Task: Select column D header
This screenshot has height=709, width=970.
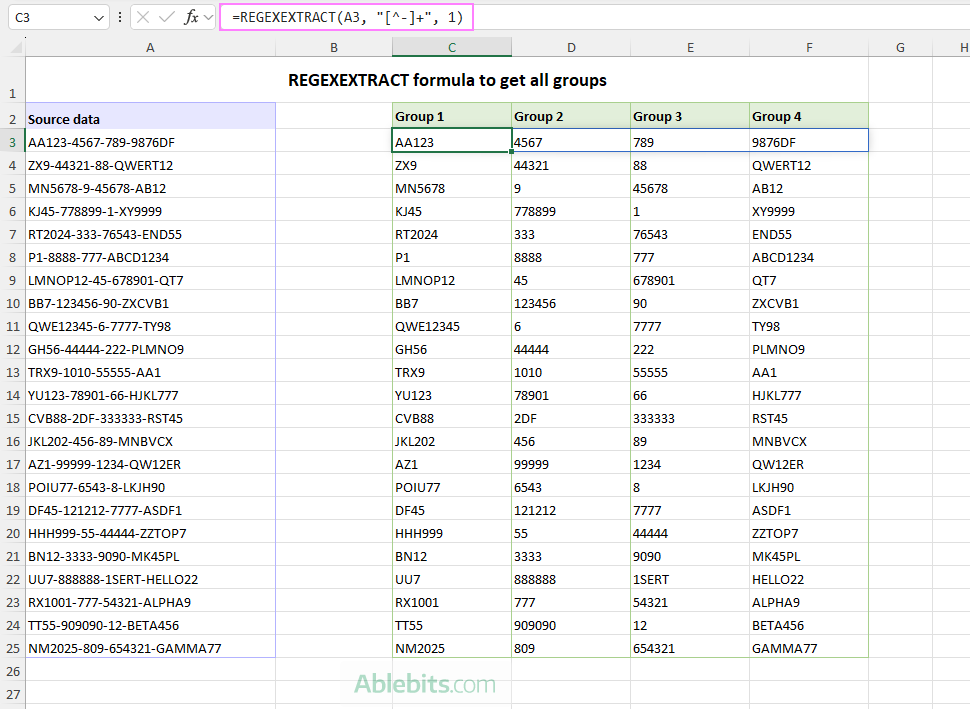Action: [x=571, y=48]
